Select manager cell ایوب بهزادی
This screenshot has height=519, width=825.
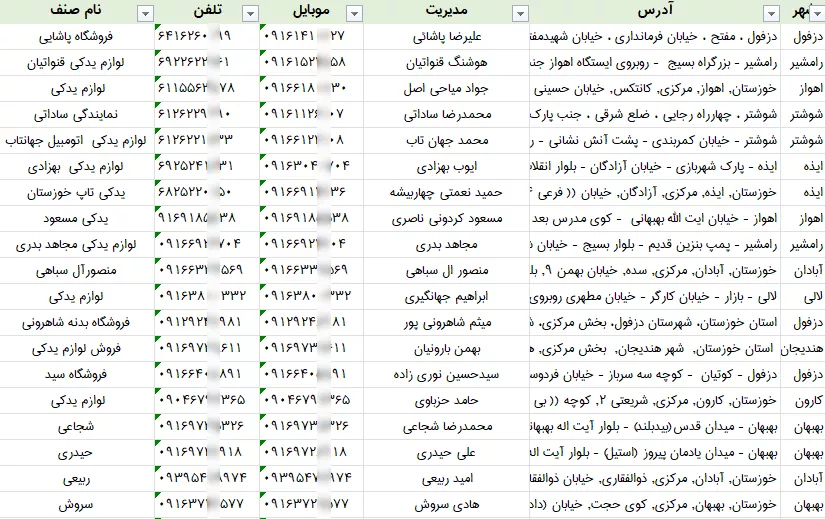(x=447, y=166)
